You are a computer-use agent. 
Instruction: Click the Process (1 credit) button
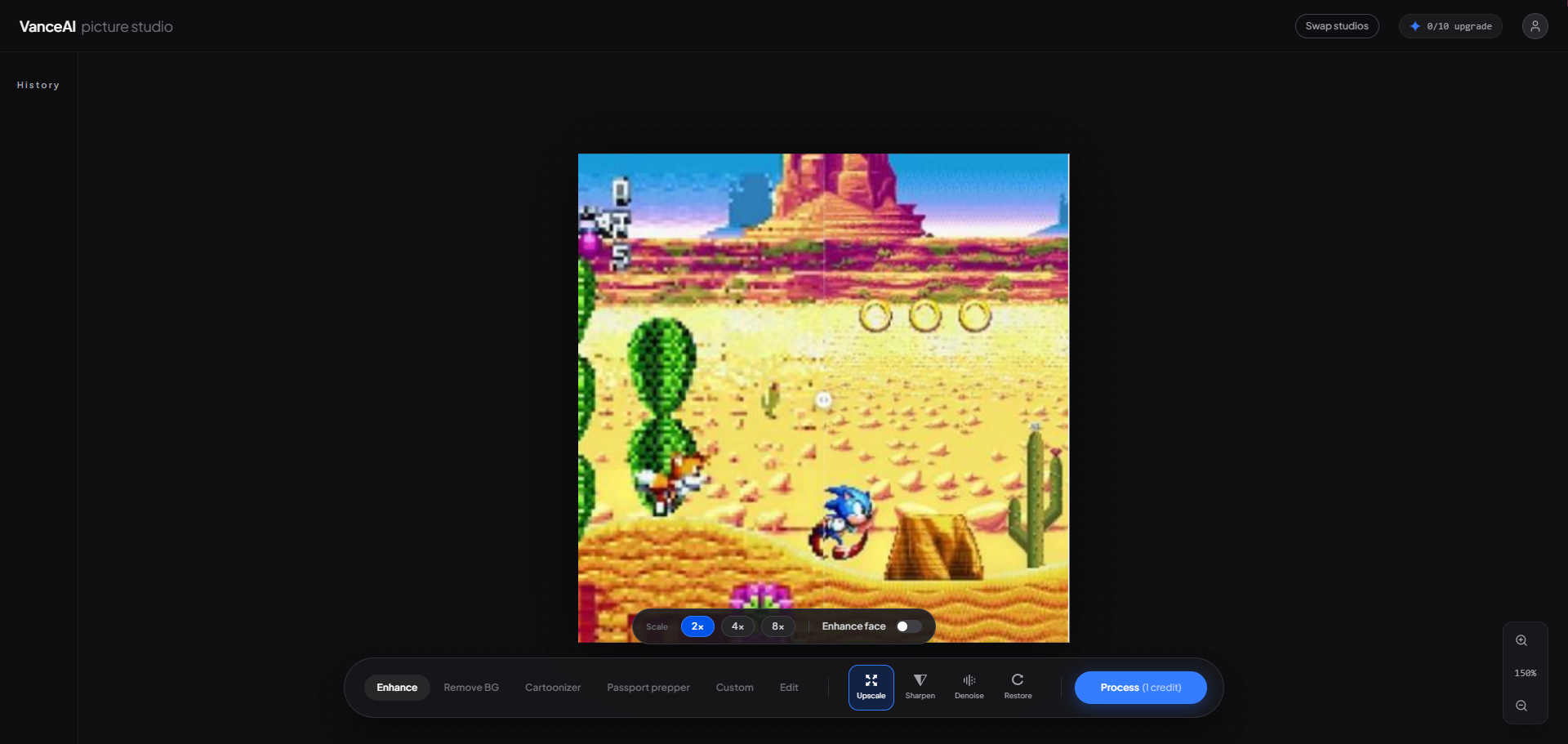click(1141, 688)
